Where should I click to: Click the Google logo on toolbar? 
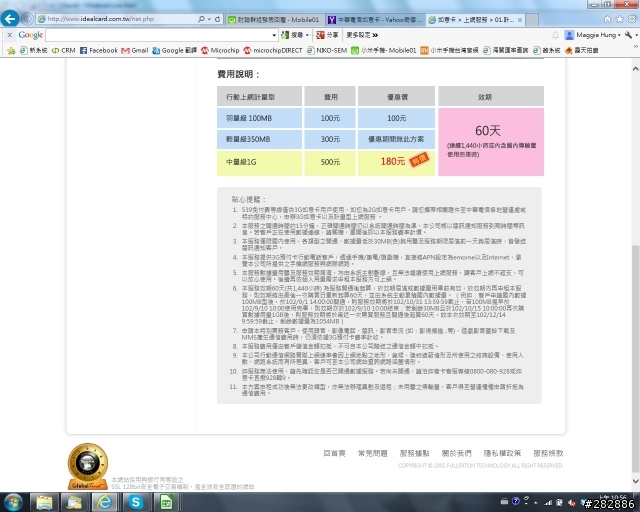[31, 35]
